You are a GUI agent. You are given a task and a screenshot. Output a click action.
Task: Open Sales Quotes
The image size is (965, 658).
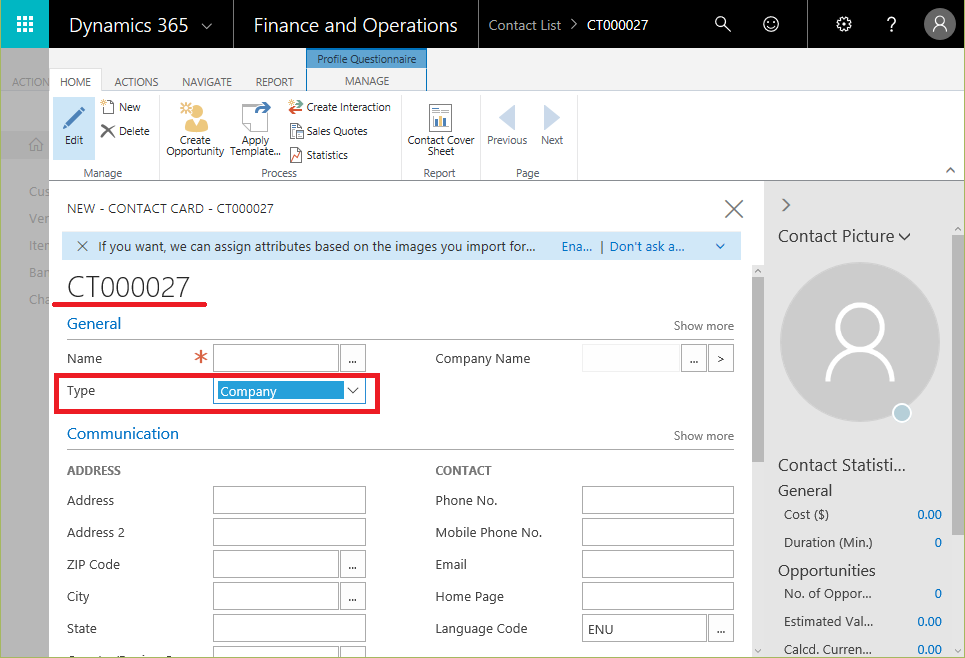pos(329,131)
